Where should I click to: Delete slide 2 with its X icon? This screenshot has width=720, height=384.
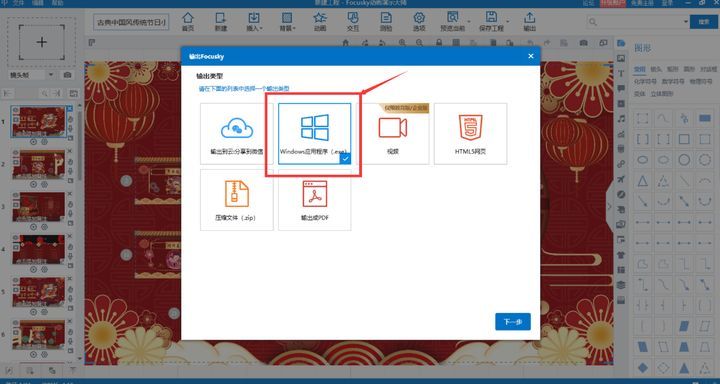point(70,151)
